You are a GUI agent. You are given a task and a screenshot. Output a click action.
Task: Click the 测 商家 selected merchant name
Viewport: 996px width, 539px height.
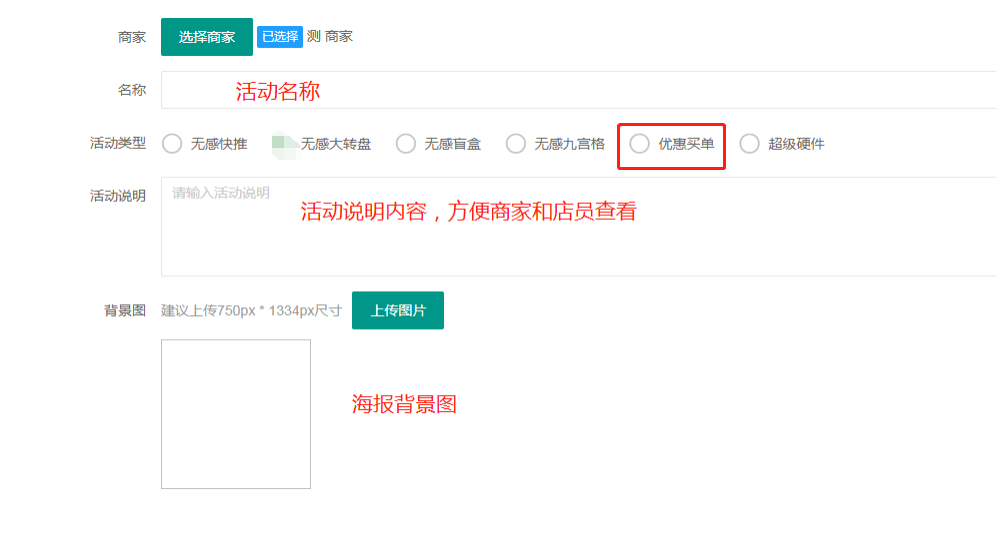coord(330,37)
